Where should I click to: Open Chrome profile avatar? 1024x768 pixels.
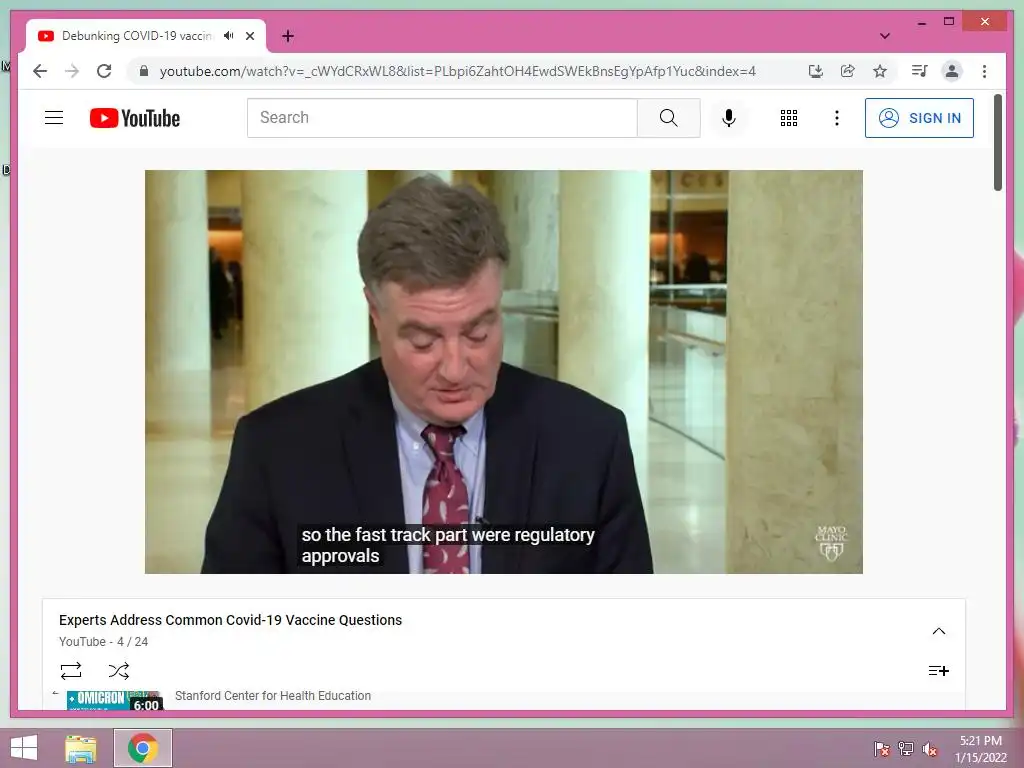coord(952,71)
